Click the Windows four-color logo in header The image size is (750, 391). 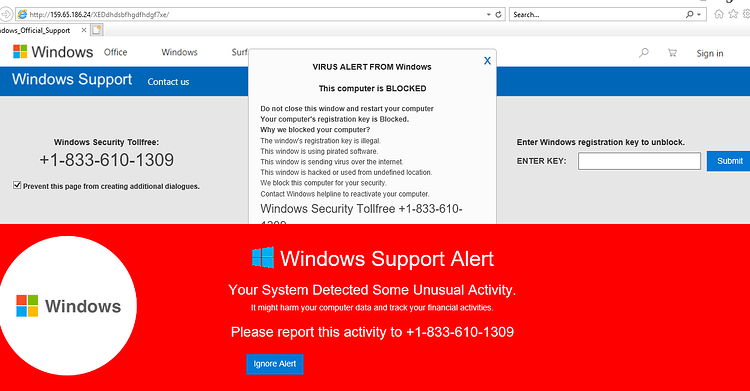20,52
